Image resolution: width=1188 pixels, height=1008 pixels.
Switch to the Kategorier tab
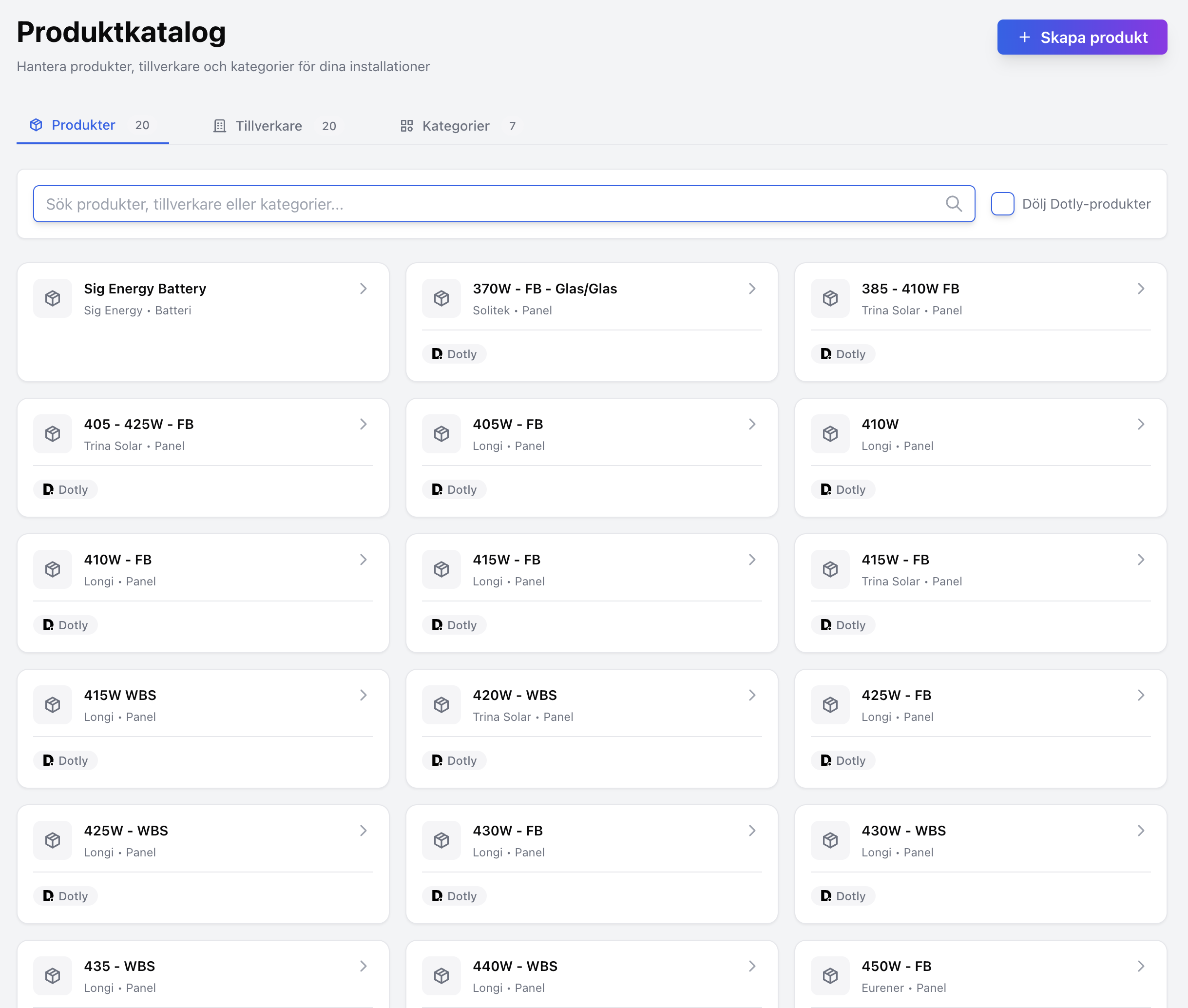tap(455, 126)
